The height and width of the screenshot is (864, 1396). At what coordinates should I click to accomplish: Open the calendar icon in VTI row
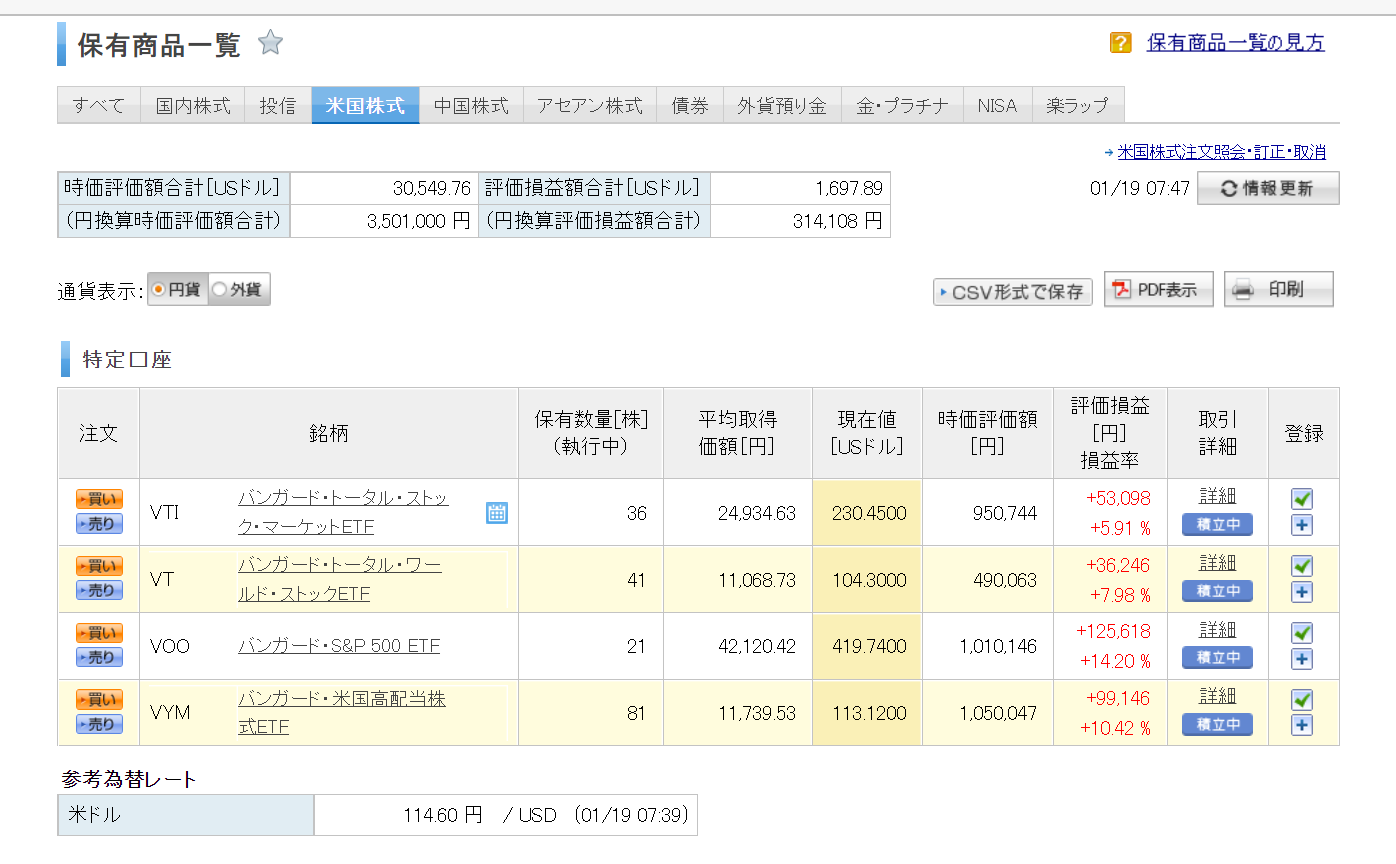[x=497, y=513]
